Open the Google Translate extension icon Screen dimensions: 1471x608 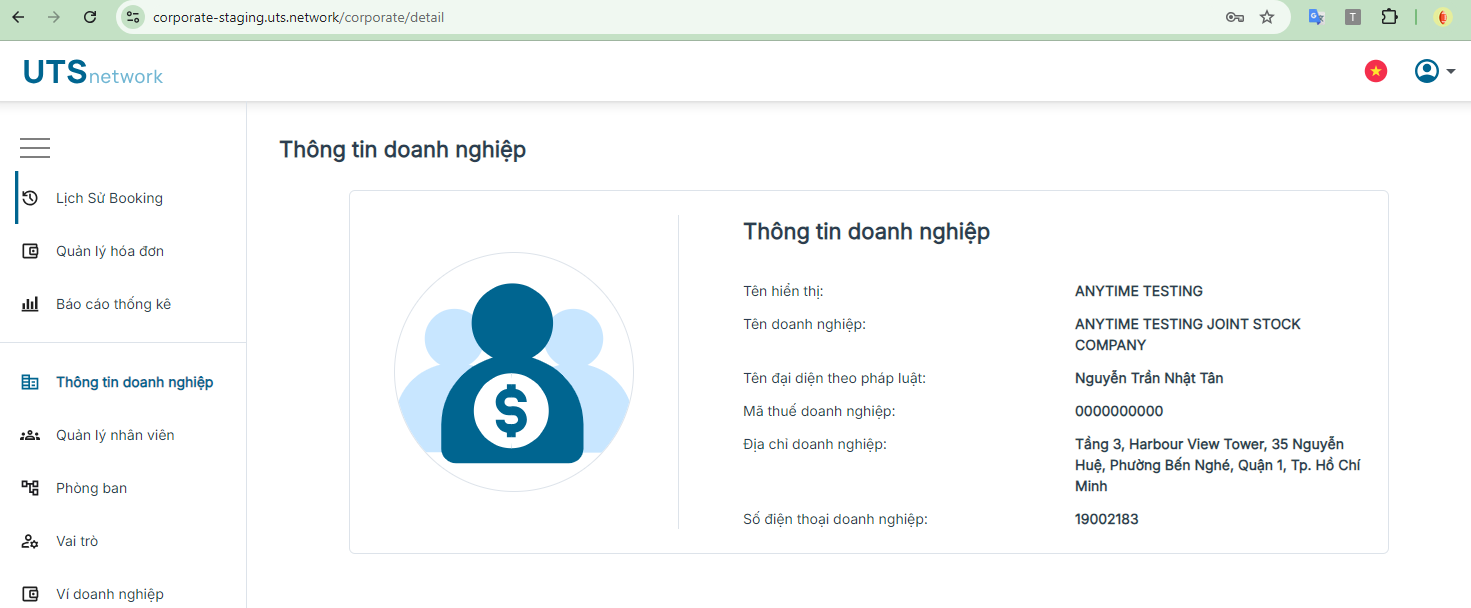pos(1317,17)
